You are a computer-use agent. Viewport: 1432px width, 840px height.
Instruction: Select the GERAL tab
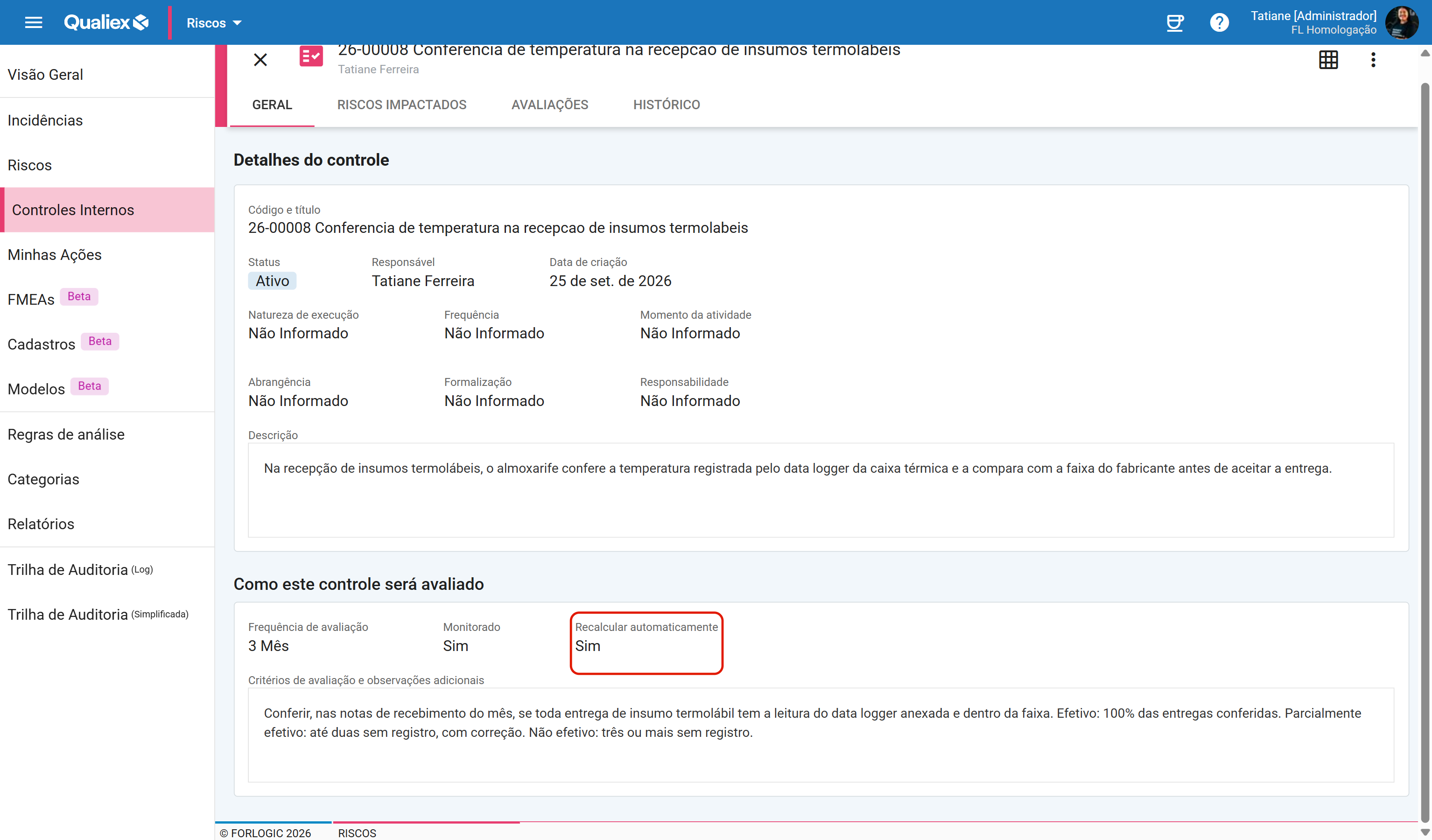pyautogui.click(x=272, y=105)
